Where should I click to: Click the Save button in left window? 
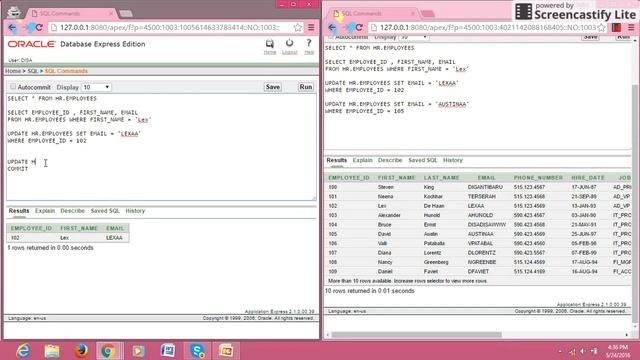tap(273, 87)
